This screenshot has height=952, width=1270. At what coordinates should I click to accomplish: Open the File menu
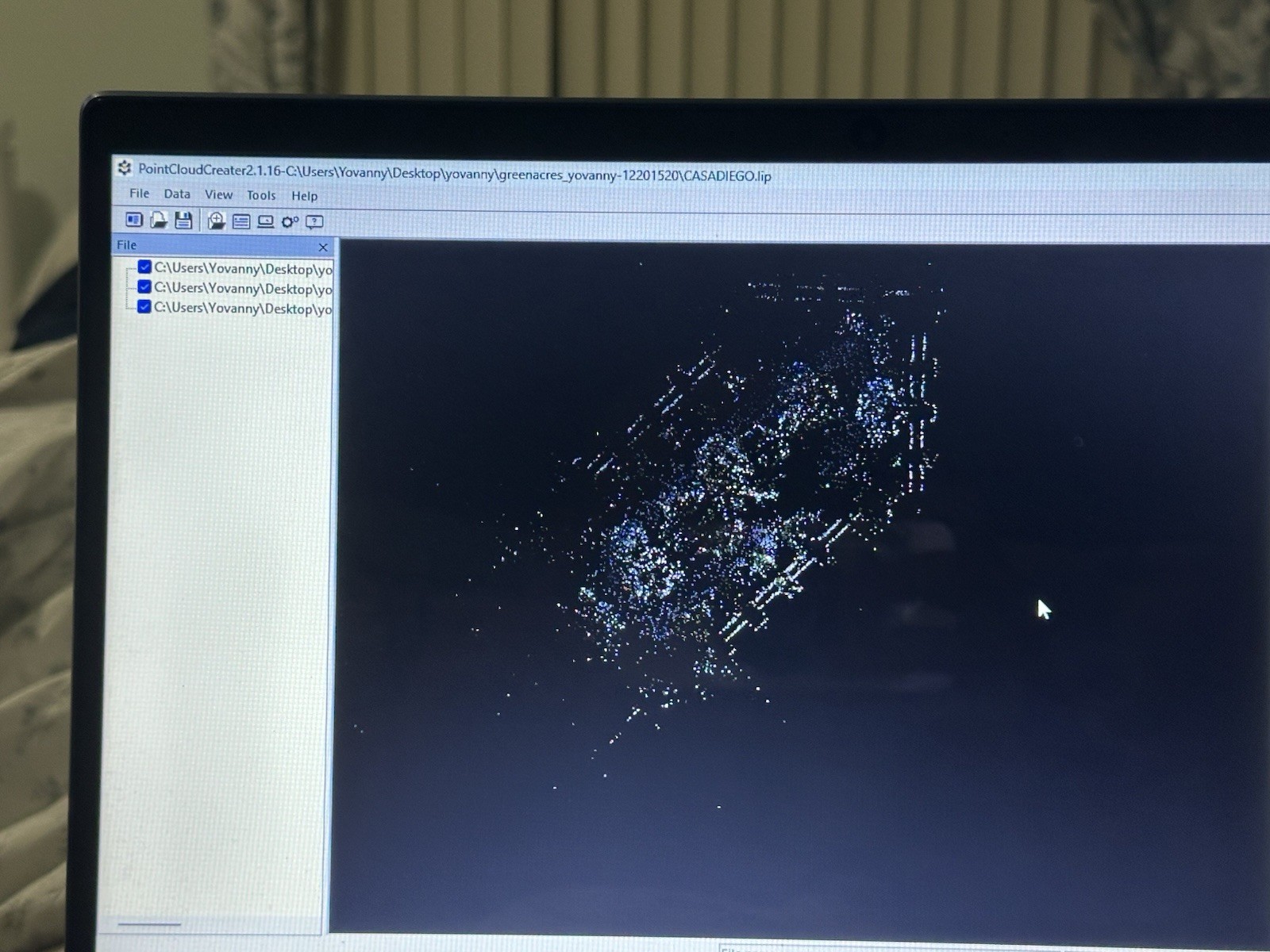[x=139, y=194]
